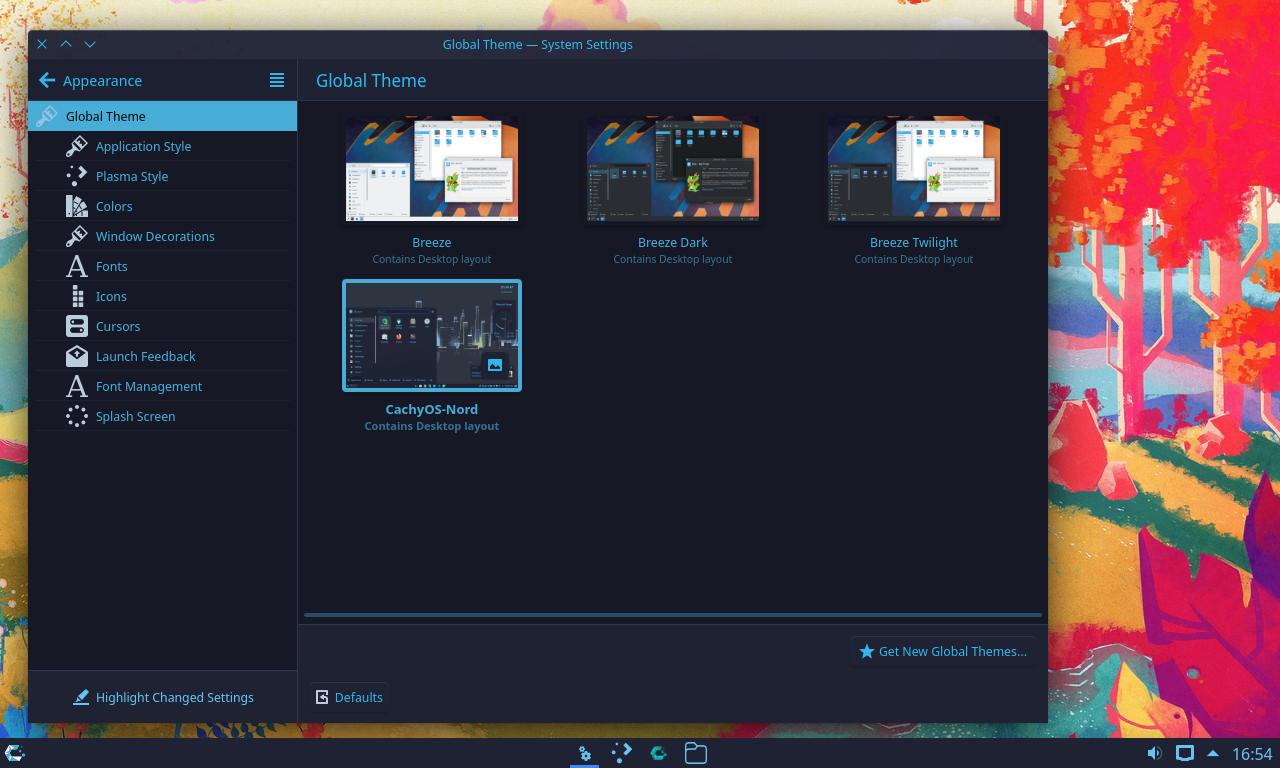Click Get New Global Themes button
This screenshot has height=768, width=1280.
tap(943, 651)
